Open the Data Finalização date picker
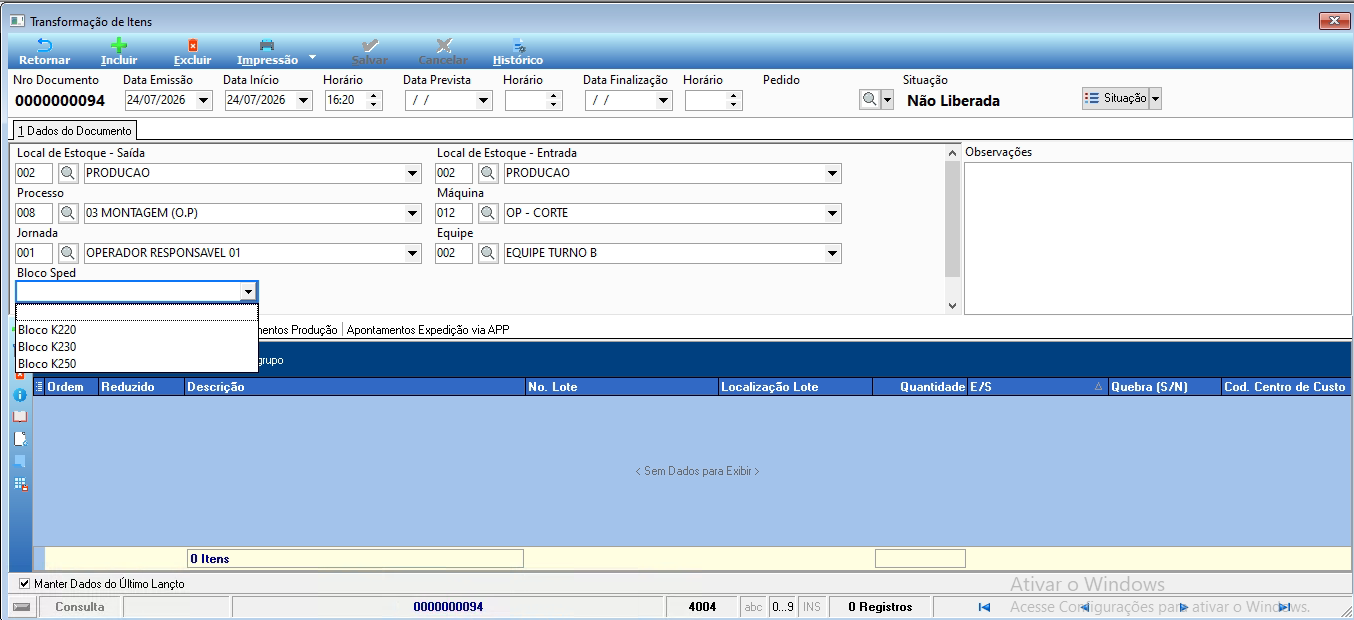Screen dimensions: 1354x620 [x=664, y=100]
